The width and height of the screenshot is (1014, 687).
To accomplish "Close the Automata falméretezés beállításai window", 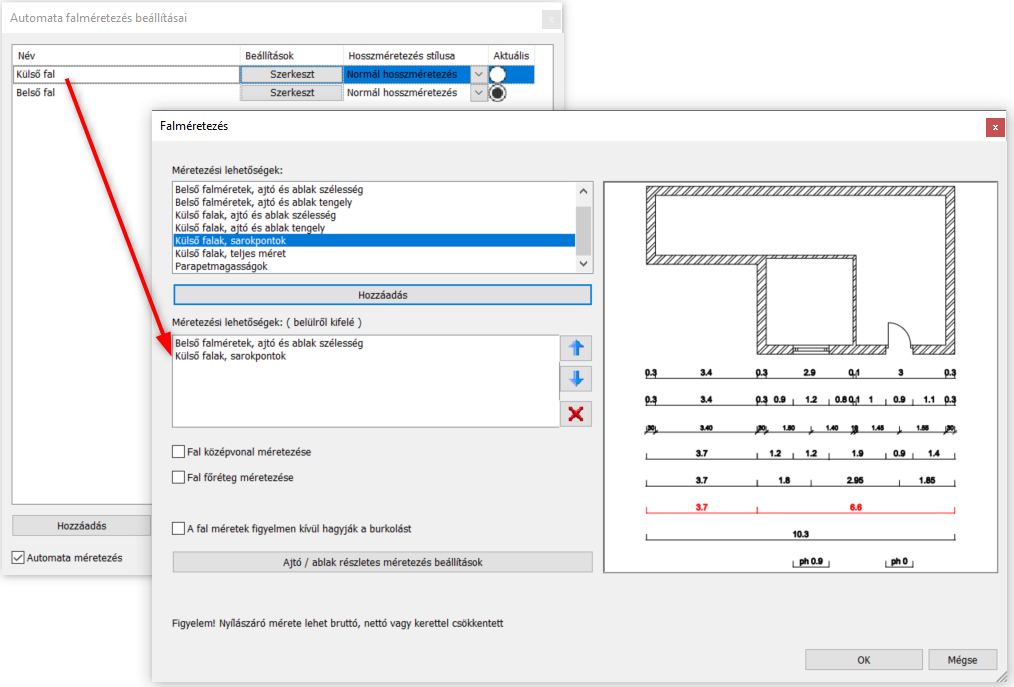I will tap(550, 19).
